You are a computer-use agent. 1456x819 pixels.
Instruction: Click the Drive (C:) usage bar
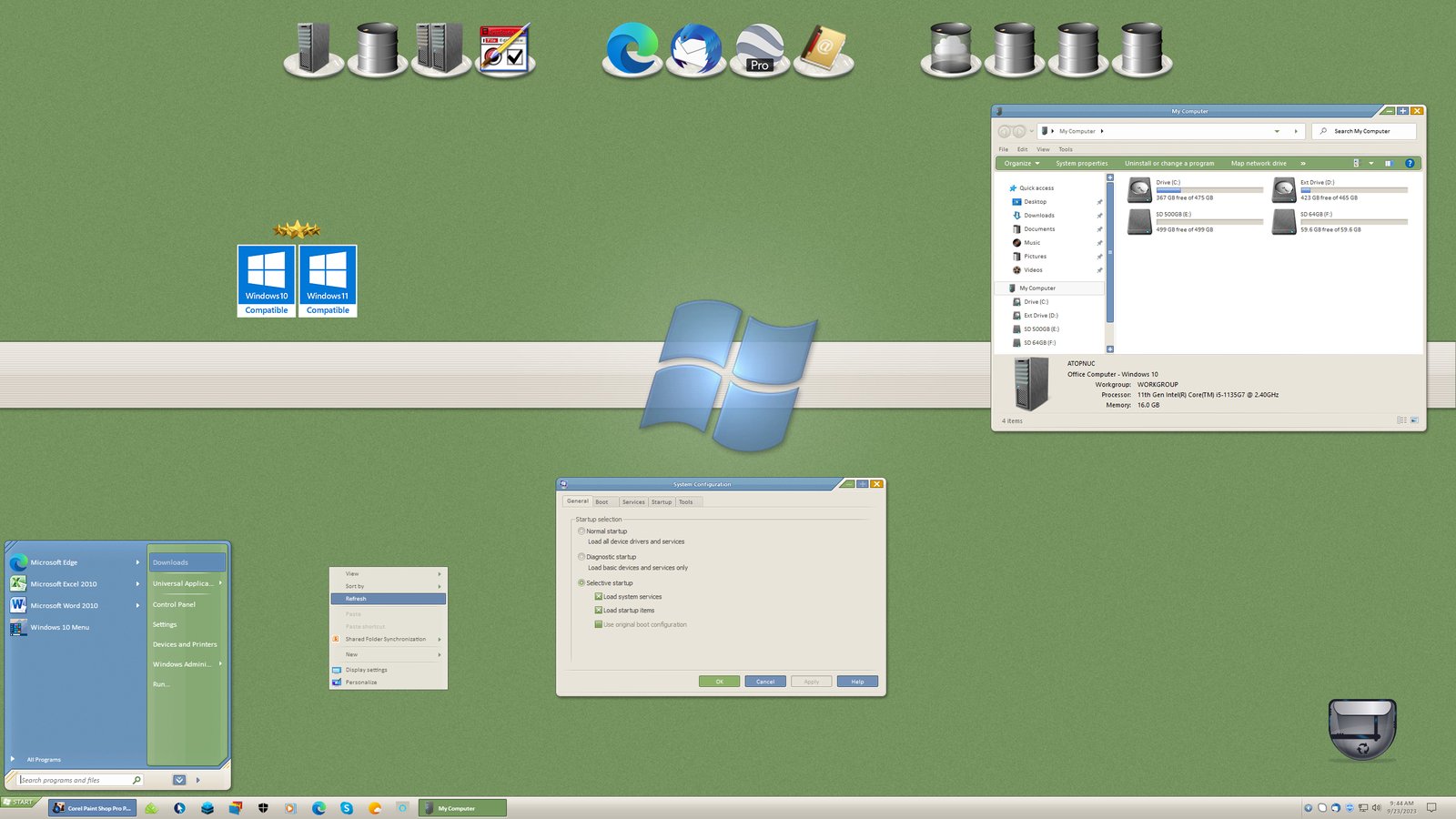(1209, 189)
